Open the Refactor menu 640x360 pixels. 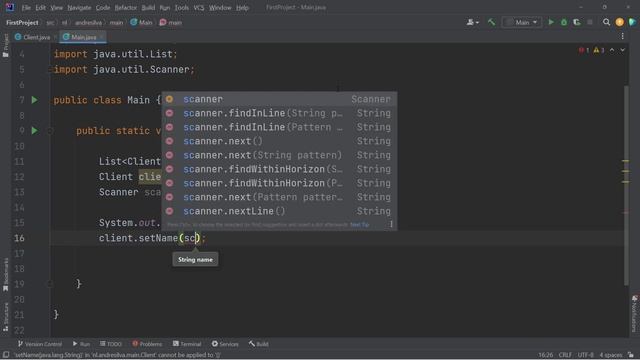[x=126, y=7]
